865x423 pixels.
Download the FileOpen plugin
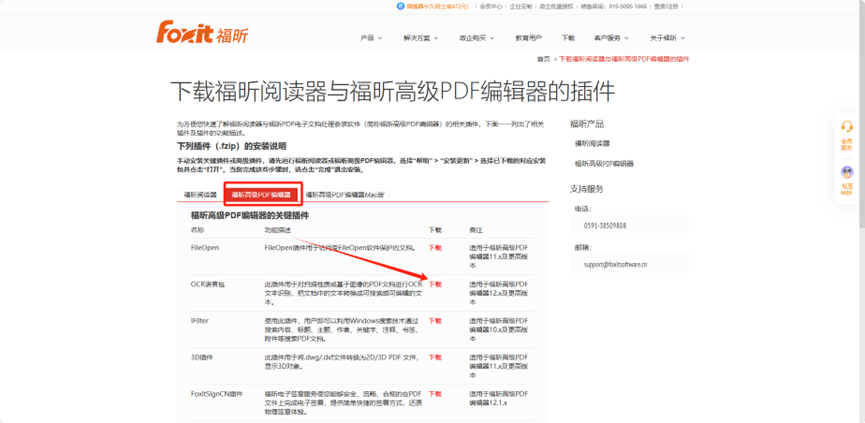[x=435, y=248]
